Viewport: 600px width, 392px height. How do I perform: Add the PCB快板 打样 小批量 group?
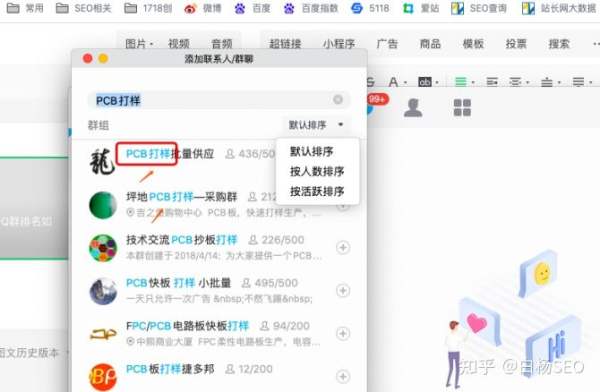coord(343,291)
